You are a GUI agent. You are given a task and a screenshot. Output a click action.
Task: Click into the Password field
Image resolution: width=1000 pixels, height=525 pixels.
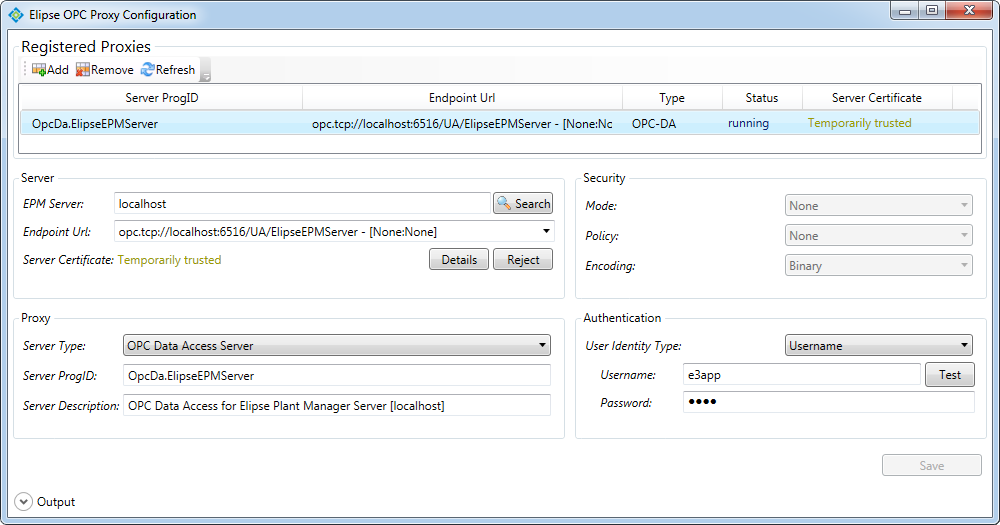(x=828, y=403)
